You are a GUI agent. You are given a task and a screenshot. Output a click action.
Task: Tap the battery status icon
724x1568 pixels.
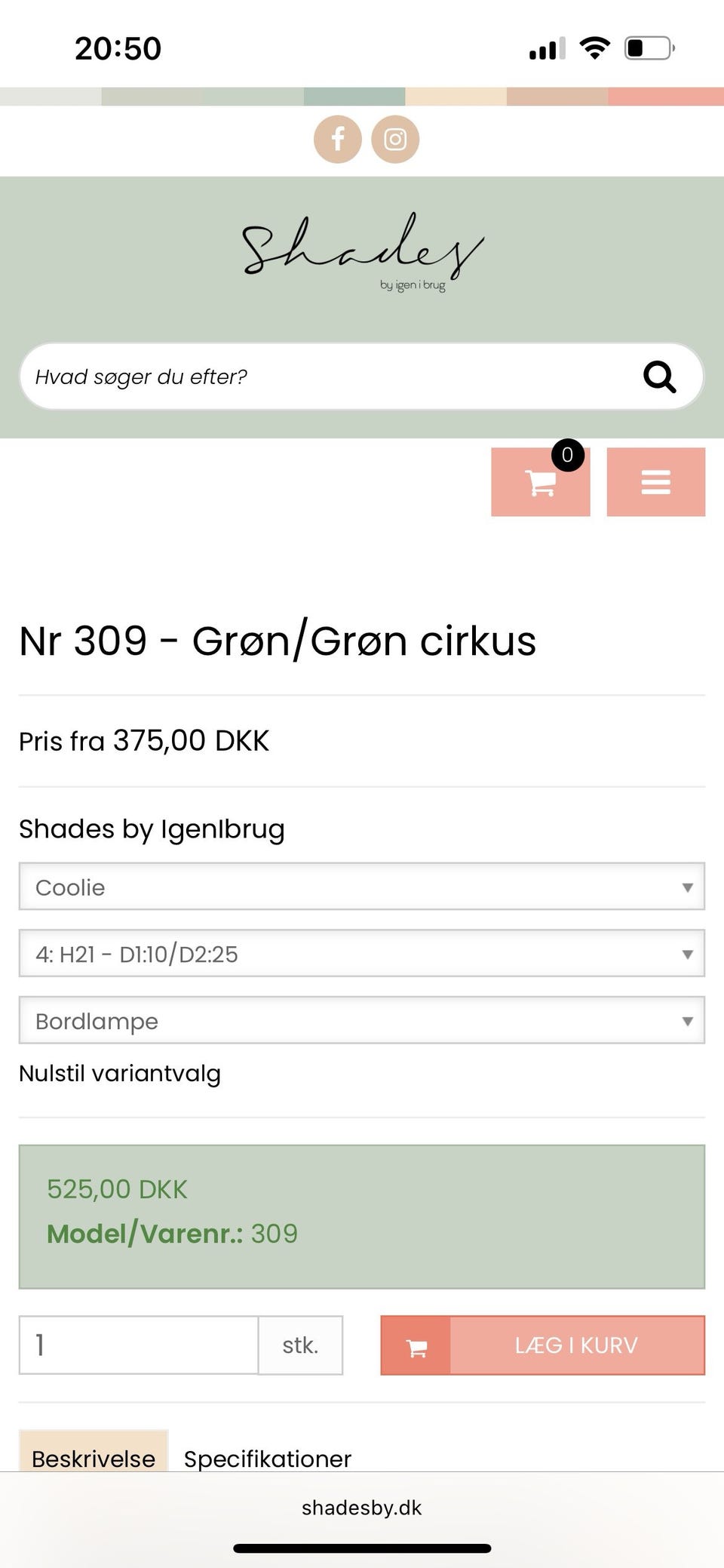pyautogui.click(x=649, y=48)
